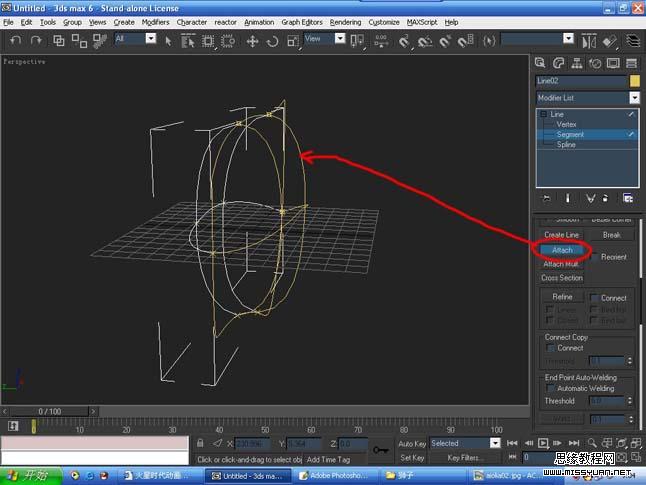This screenshot has height=485, width=646.
Task: Click the Line02 object name field
Action: [581, 81]
